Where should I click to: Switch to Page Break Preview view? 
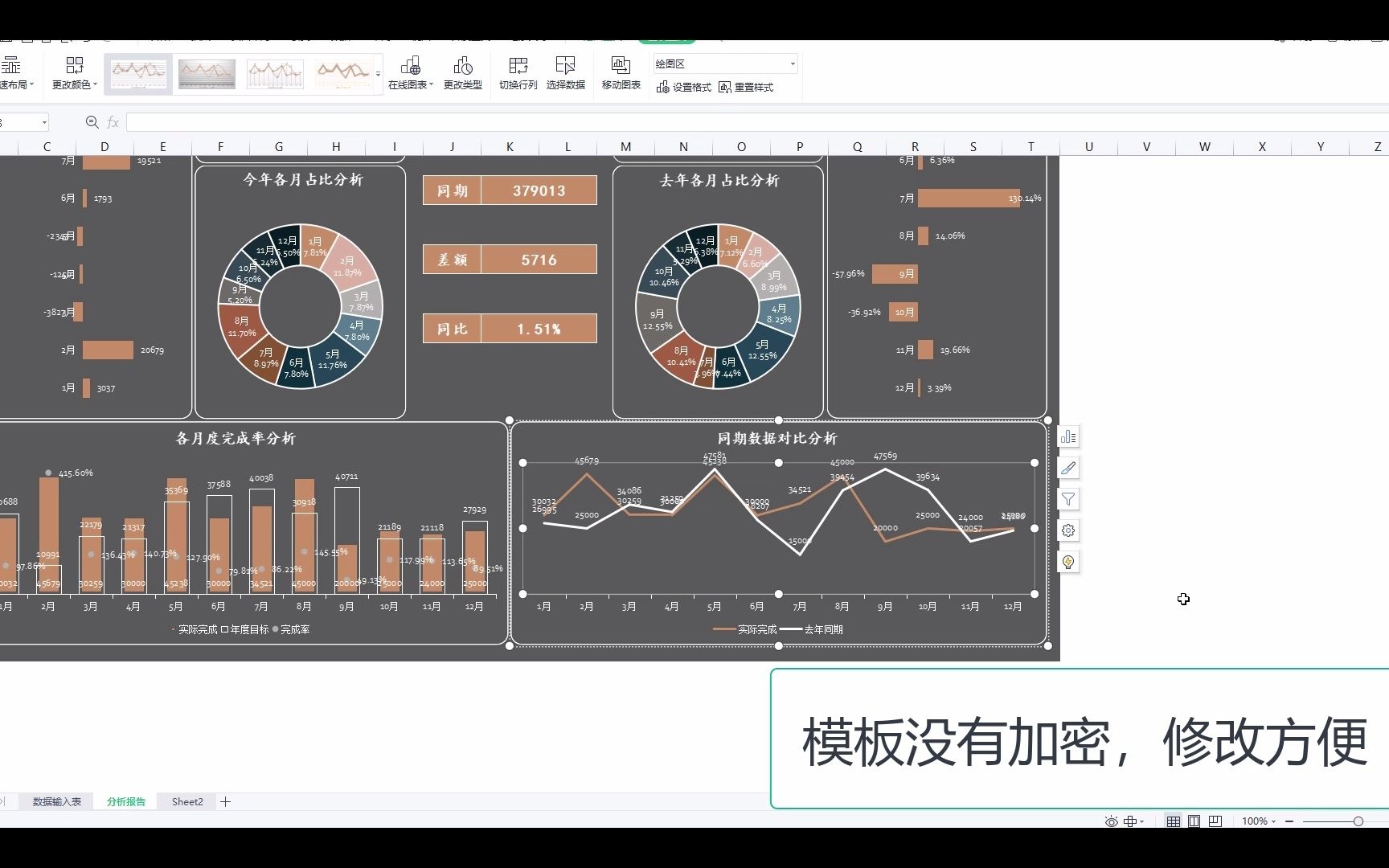[1215, 821]
